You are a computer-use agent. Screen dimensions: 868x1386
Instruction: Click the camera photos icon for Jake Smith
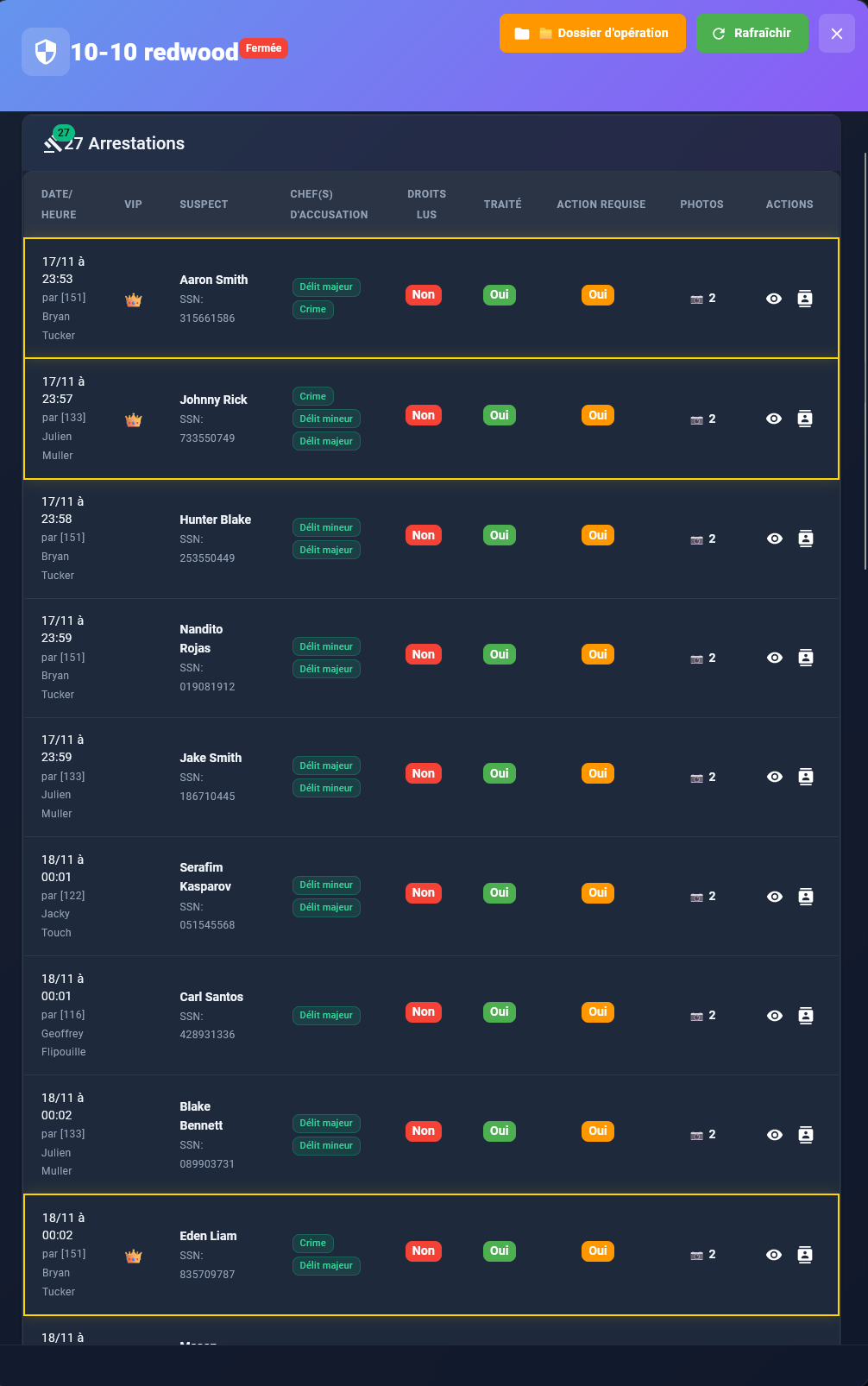(x=696, y=778)
